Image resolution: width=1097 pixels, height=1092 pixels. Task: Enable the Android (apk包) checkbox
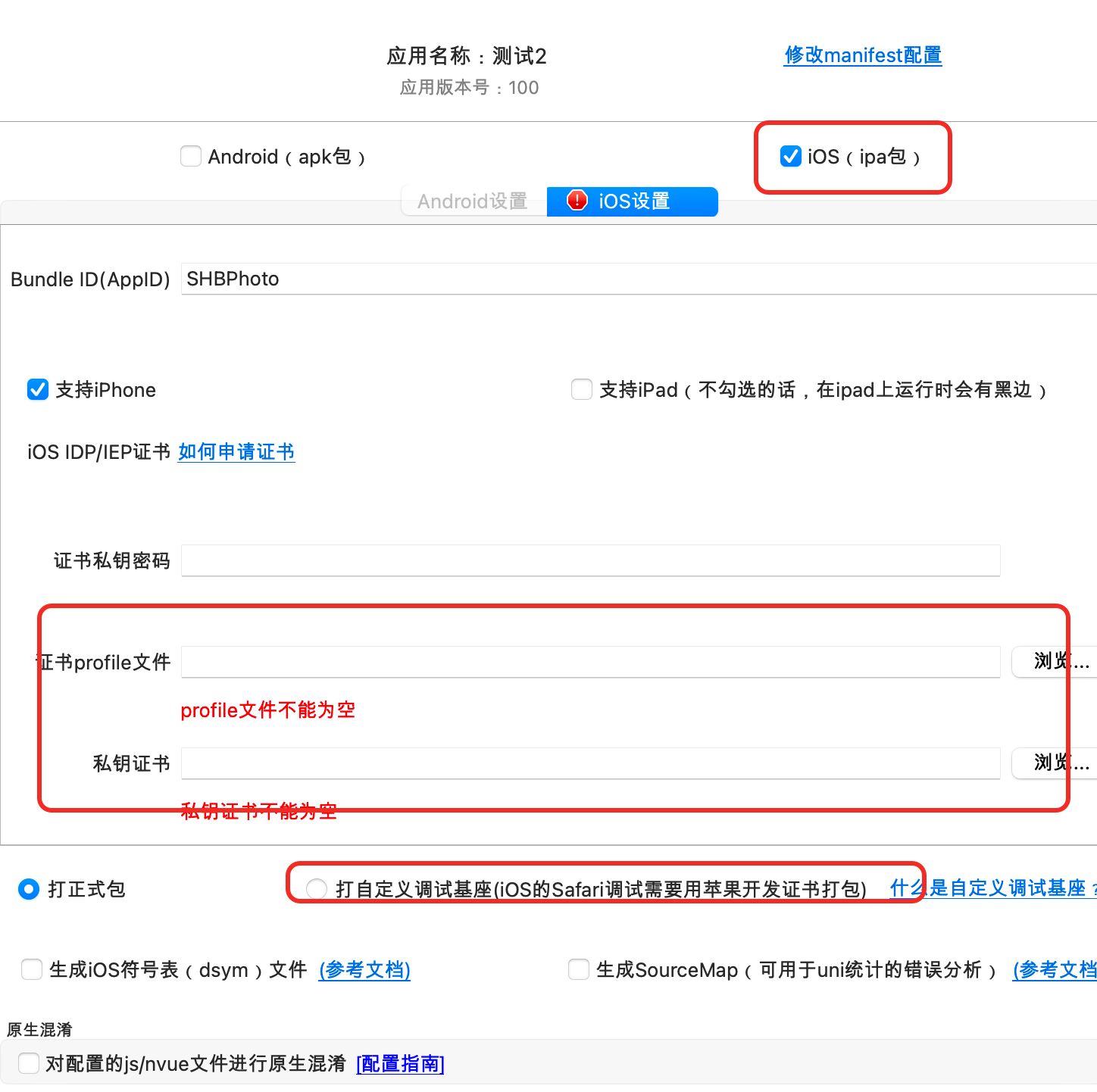coord(191,157)
